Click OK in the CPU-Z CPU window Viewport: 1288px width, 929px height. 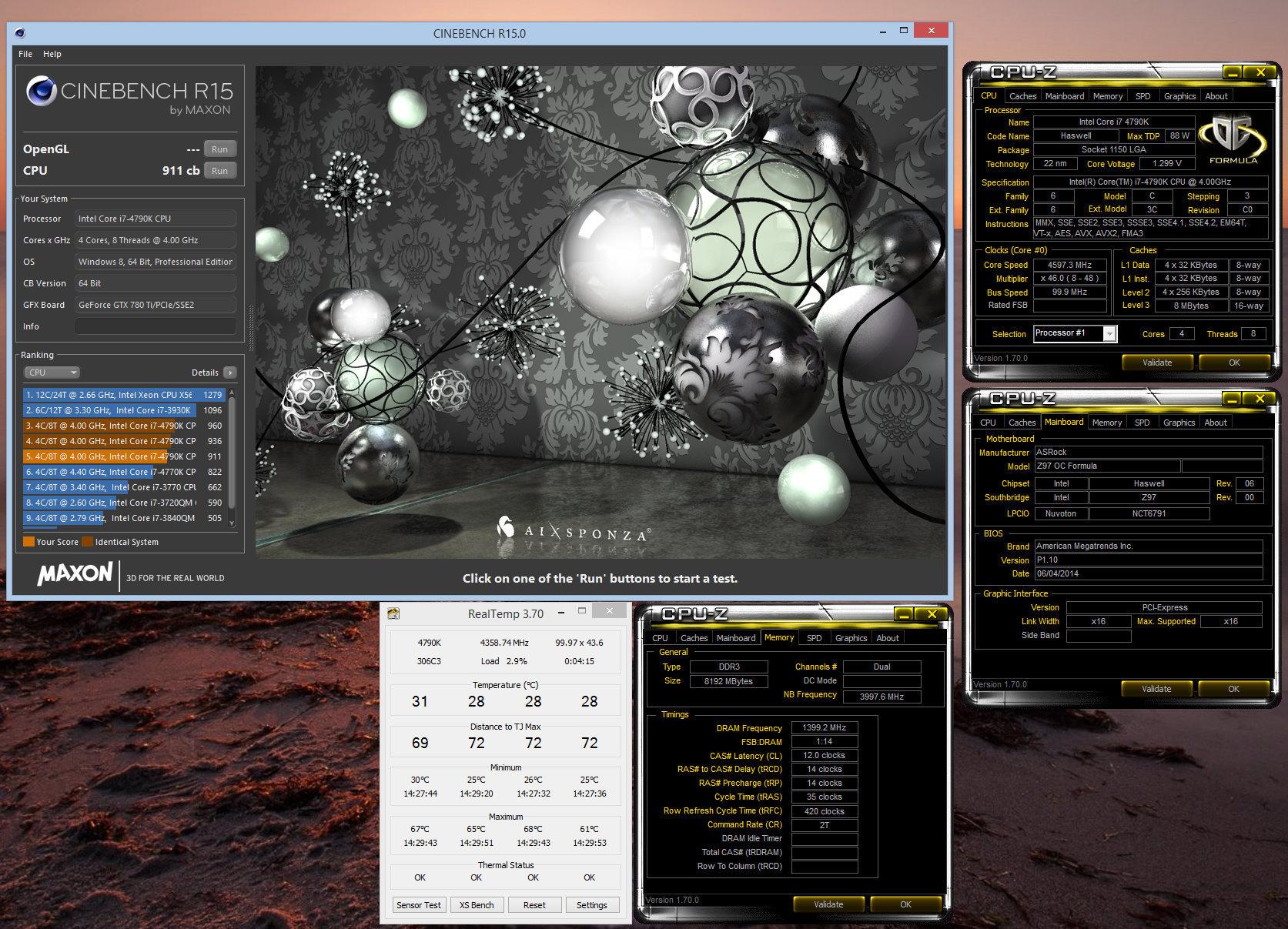coord(1234,363)
